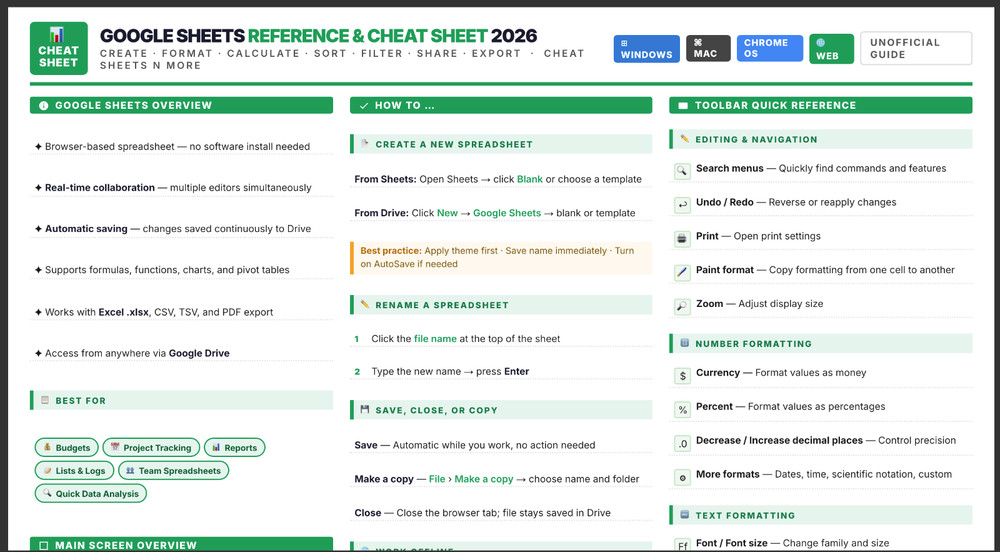Click the decimal places .0 icon
Screen dimensions: 1000x552
pos(682,443)
